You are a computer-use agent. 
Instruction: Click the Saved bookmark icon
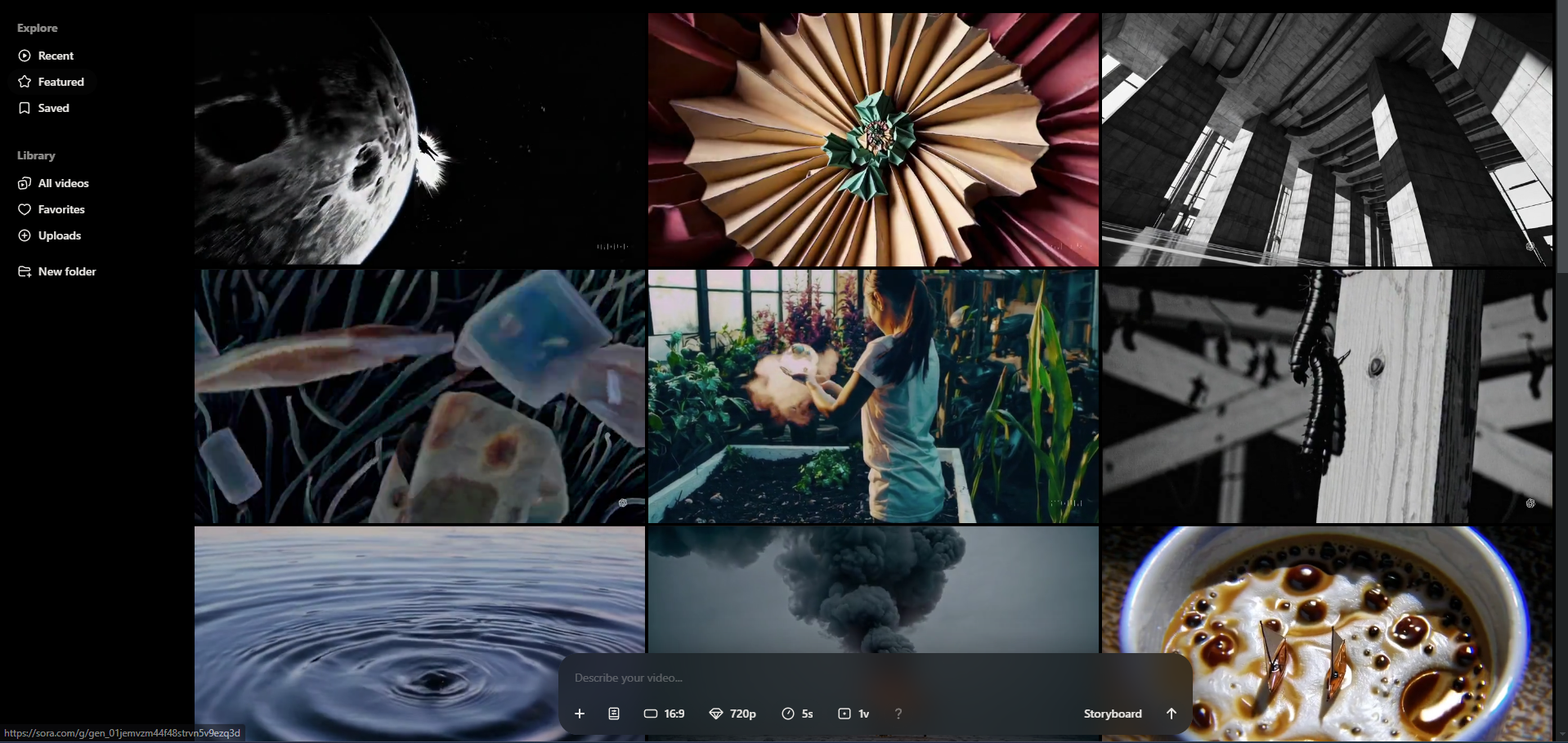click(x=25, y=108)
